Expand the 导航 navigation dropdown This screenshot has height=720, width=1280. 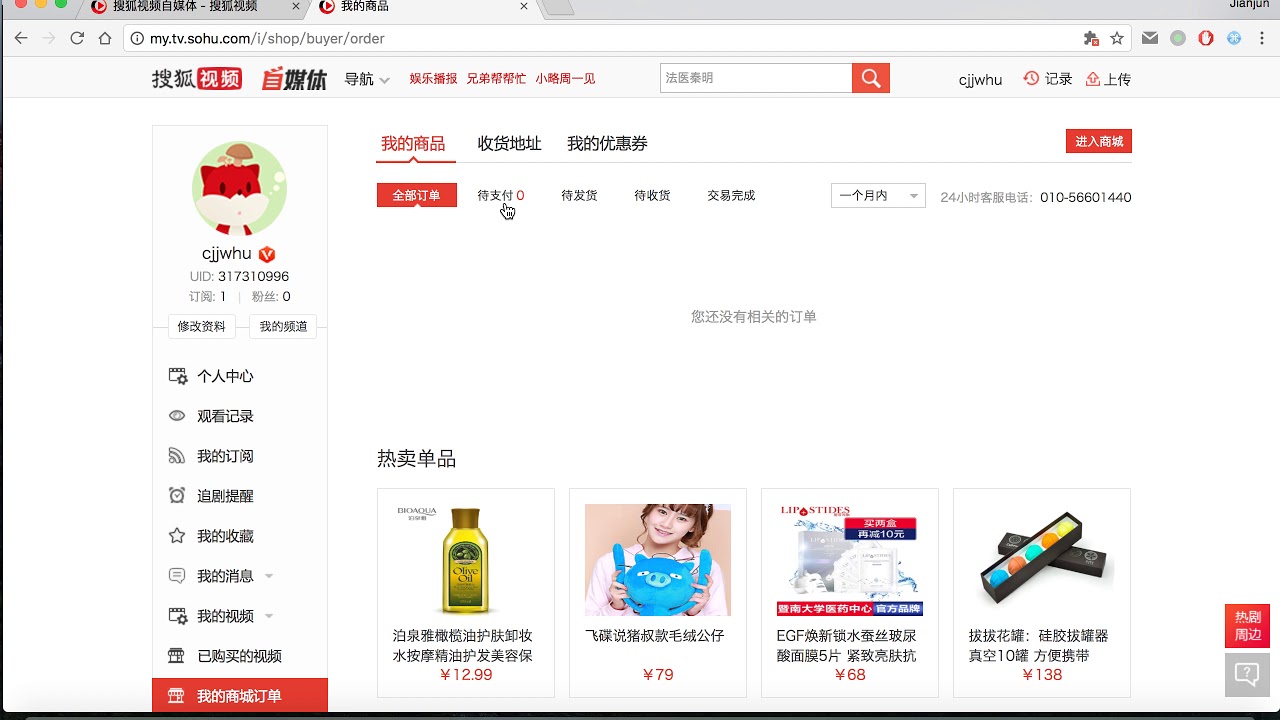(x=367, y=79)
